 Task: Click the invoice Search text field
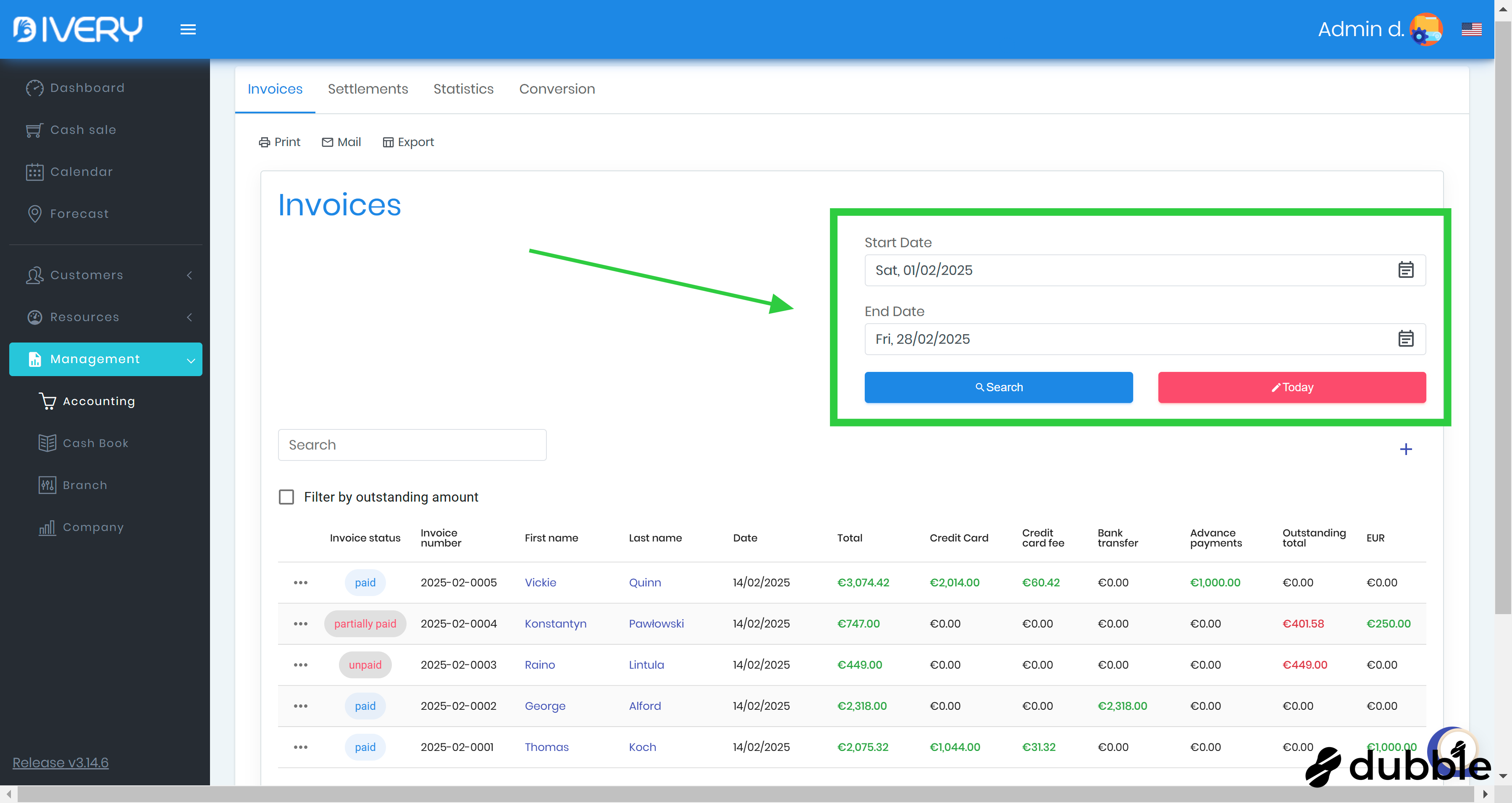click(412, 445)
